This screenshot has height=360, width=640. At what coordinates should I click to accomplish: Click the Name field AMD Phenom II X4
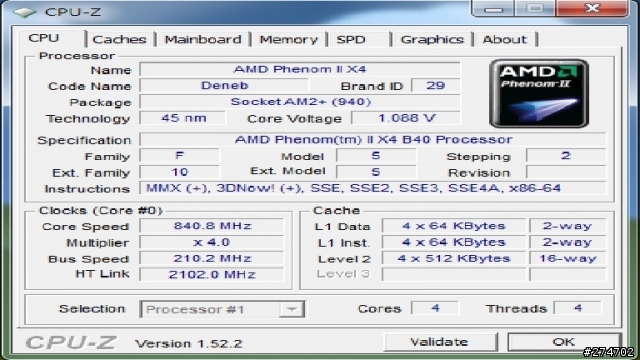click(x=300, y=69)
